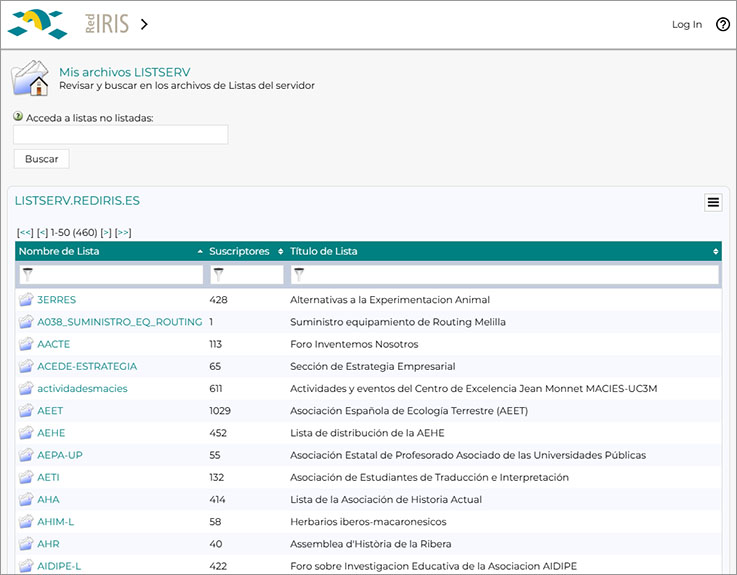Click title 'Assemblea d'Història de la Ribera'
This screenshot has width=737, height=575.
[x=370, y=544]
